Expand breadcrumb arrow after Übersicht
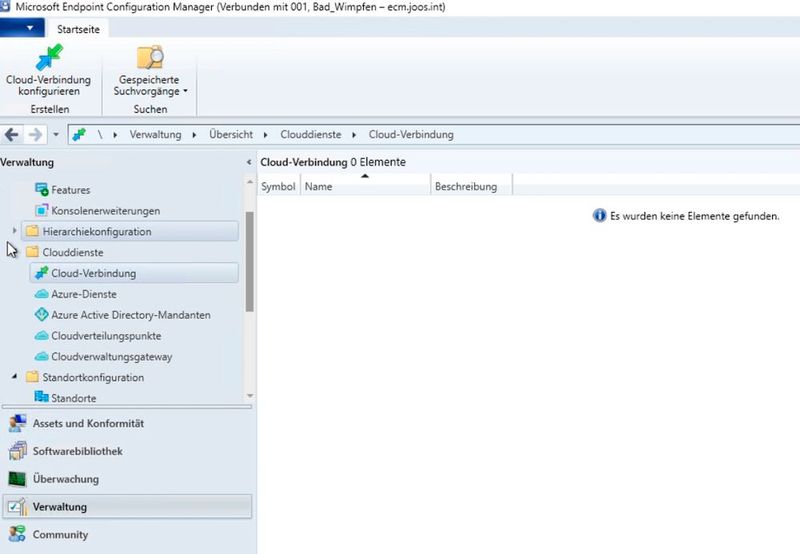800x554 pixels. coord(265,135)
